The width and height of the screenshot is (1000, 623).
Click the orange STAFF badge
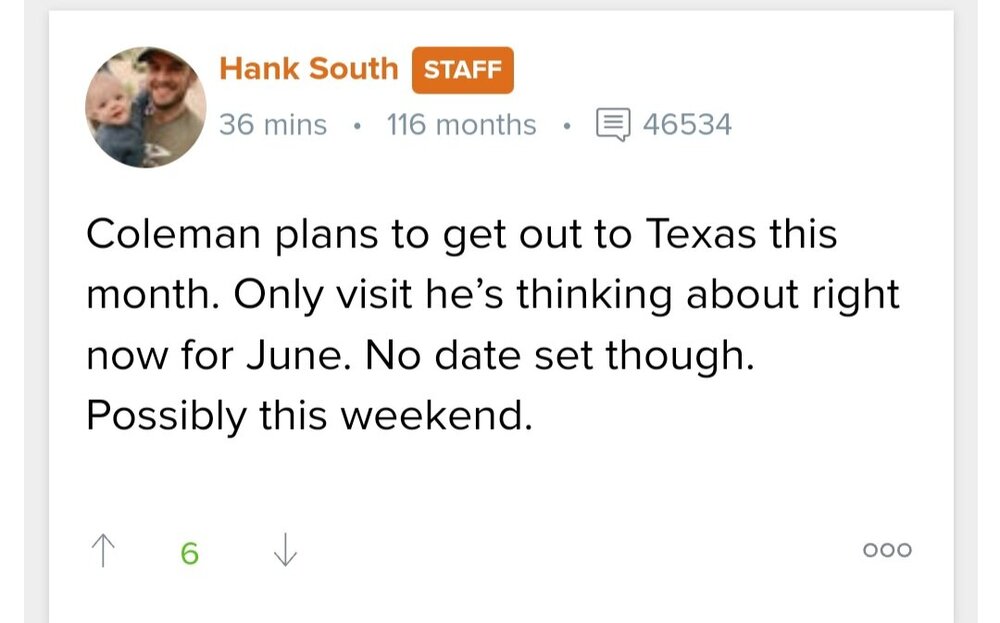pos(462,70)
